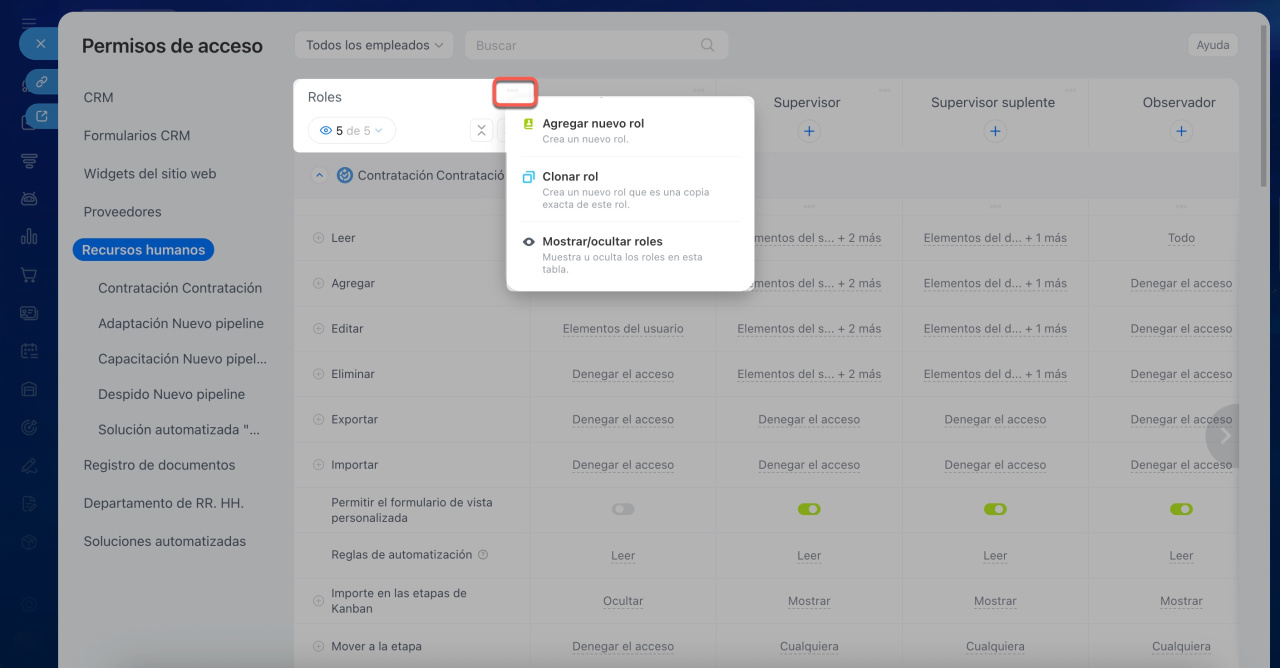Toggle custom view form for Observador
The width and height of the screenshot is (1280, 668).
click(1181, 510)
